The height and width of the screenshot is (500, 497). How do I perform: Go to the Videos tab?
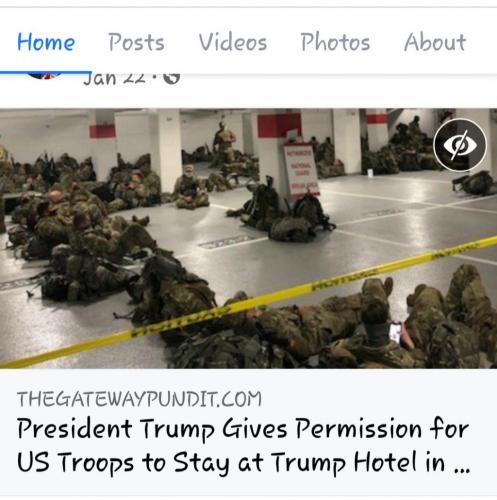pyautogui.click(x=233, y=42)
